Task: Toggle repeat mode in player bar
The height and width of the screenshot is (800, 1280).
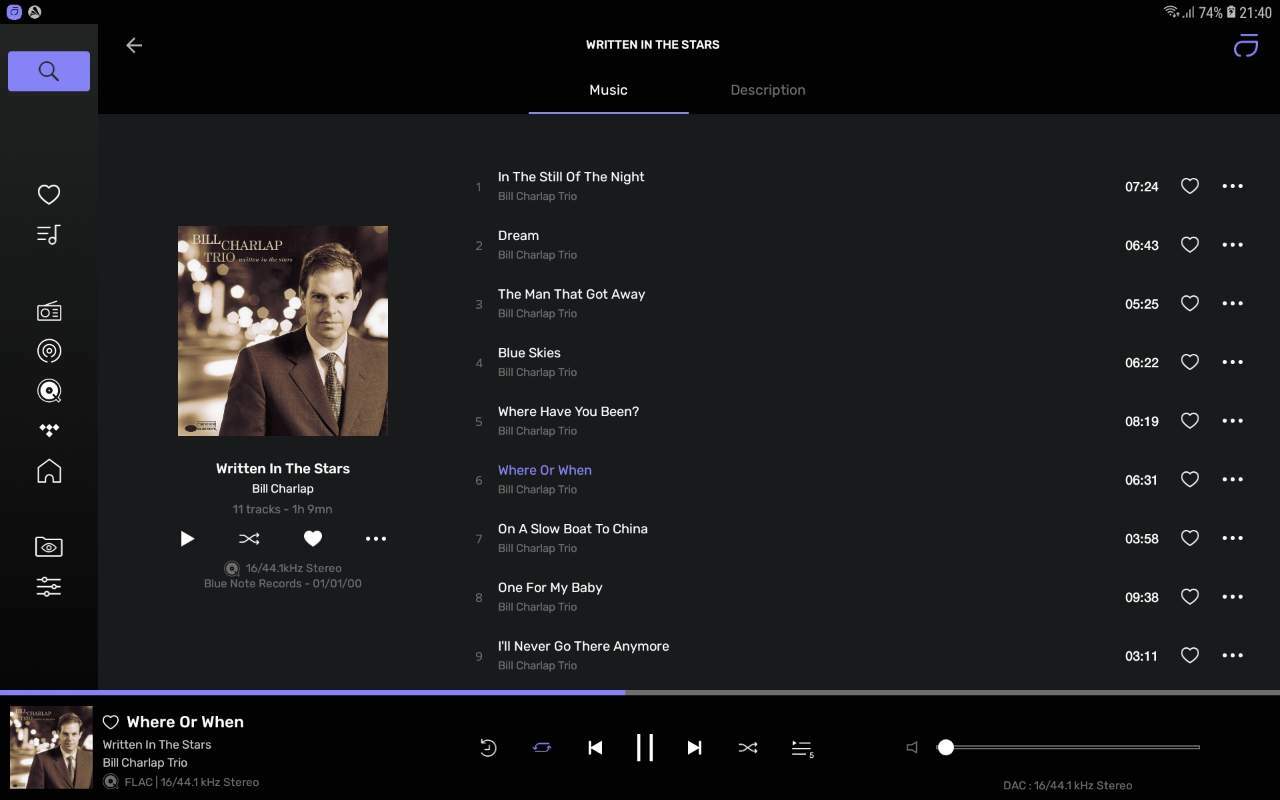Action: pos(542,747)
